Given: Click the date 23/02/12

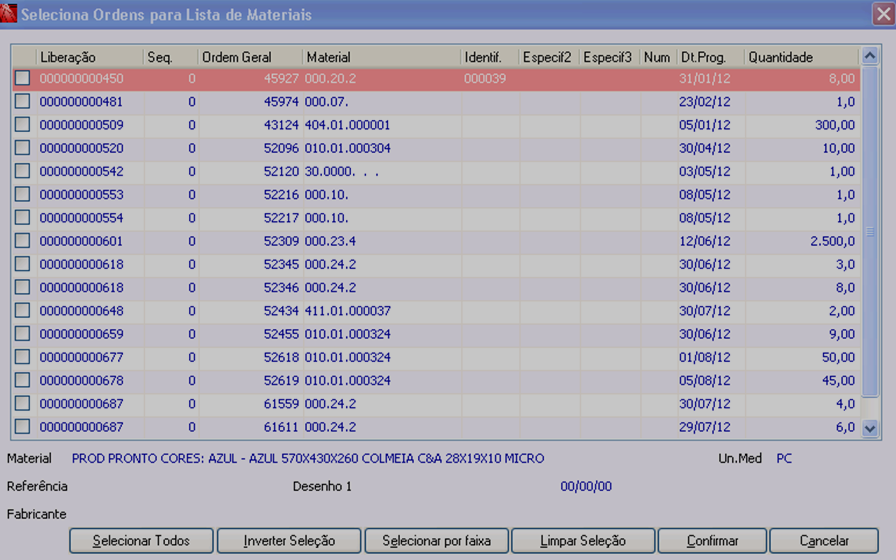Looking at the screenshot, I should pos(705,102).
